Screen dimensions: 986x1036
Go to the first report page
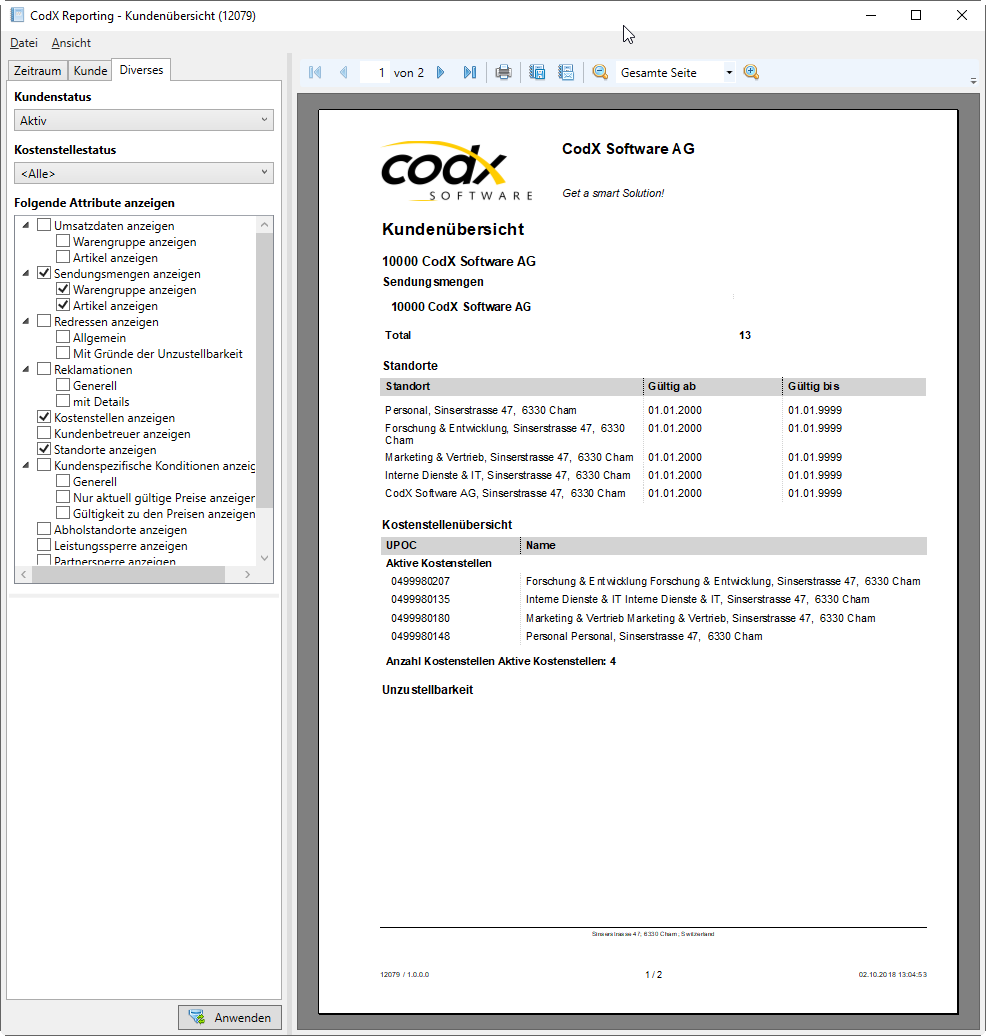click(x=315, y=72)
